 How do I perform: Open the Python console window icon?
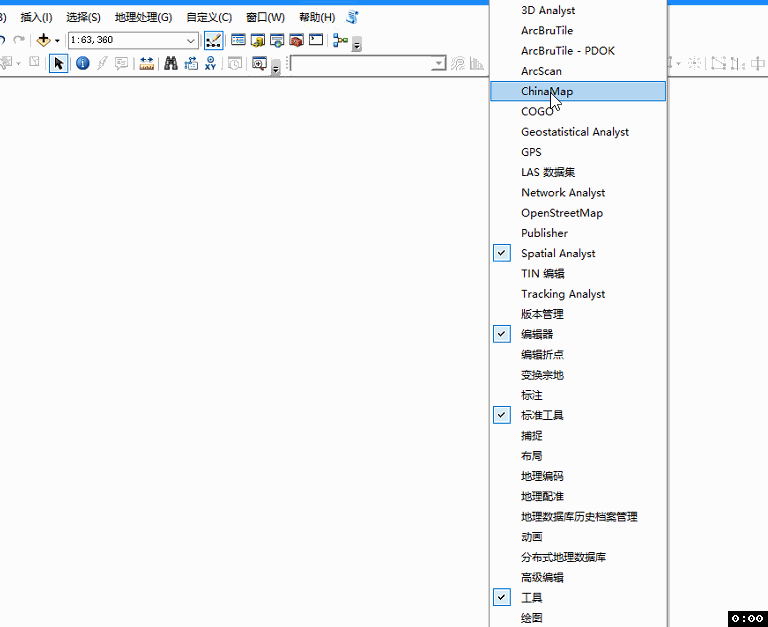(x=316, y=40)
